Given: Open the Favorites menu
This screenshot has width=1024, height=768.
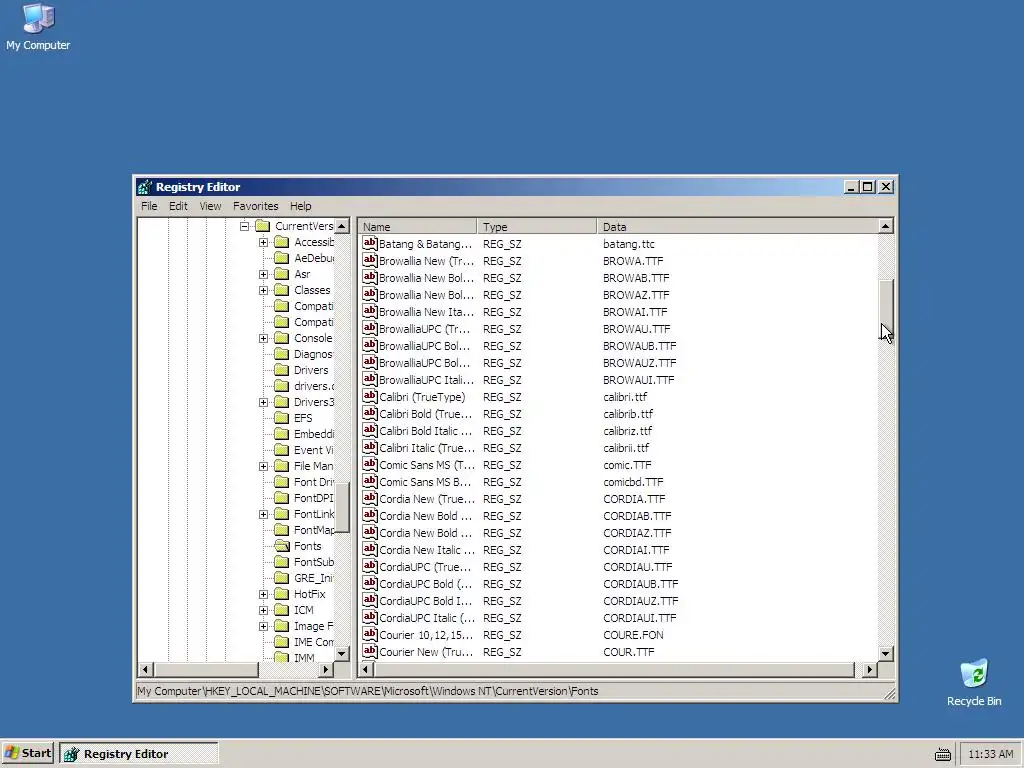Looking at the screenshot, I should (255, 206).
